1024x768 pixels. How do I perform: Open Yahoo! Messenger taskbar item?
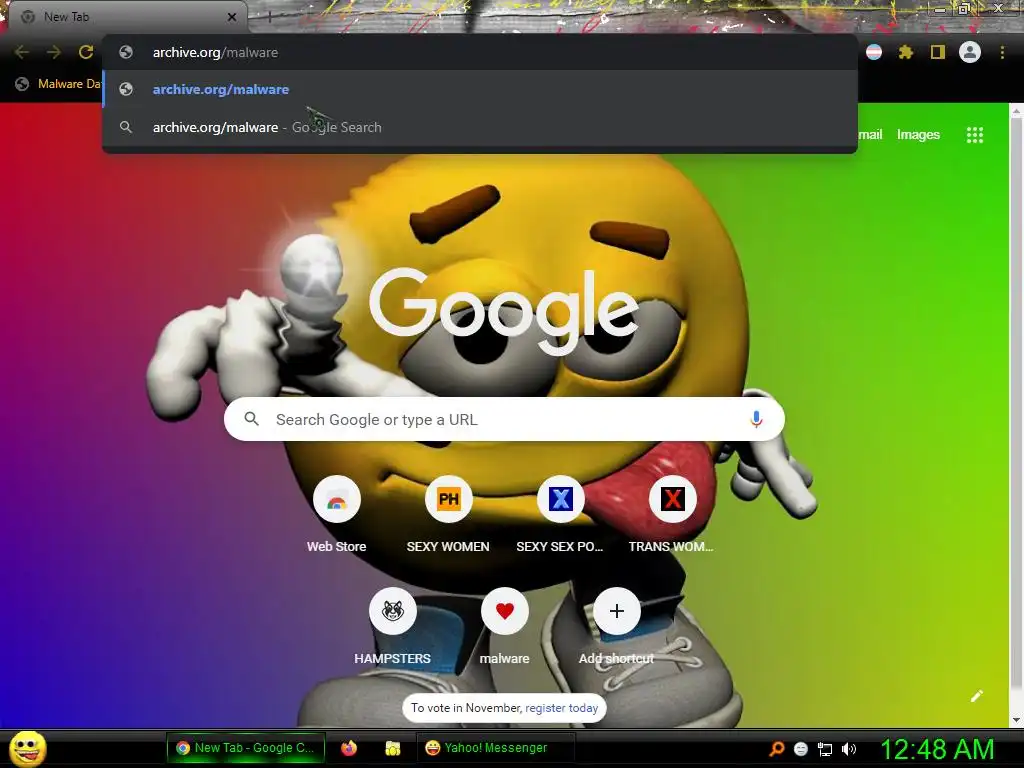click(496, 748)
